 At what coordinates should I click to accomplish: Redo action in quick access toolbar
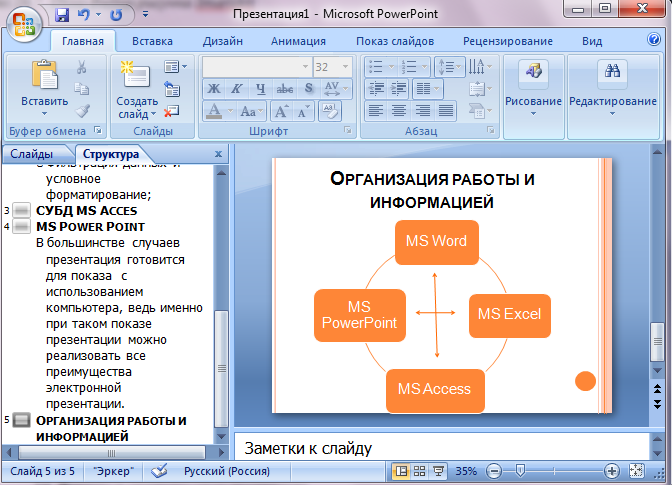click(117, 15)
